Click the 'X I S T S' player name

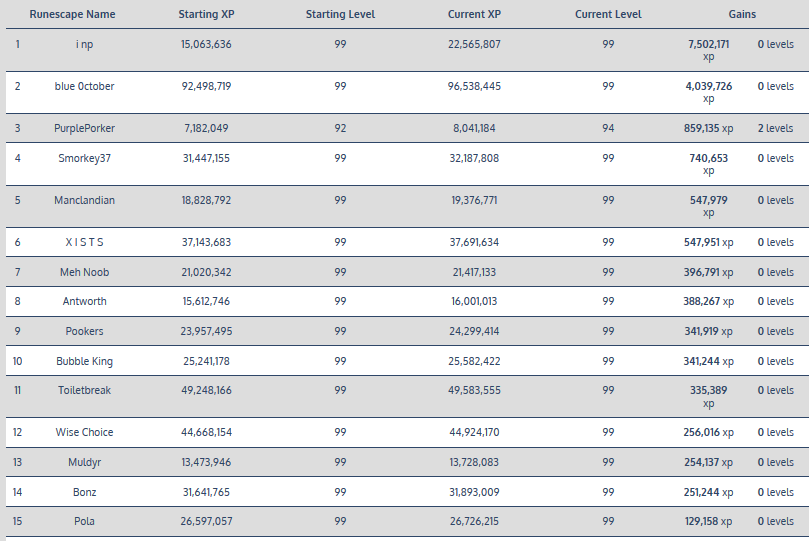tap(84, 242)
